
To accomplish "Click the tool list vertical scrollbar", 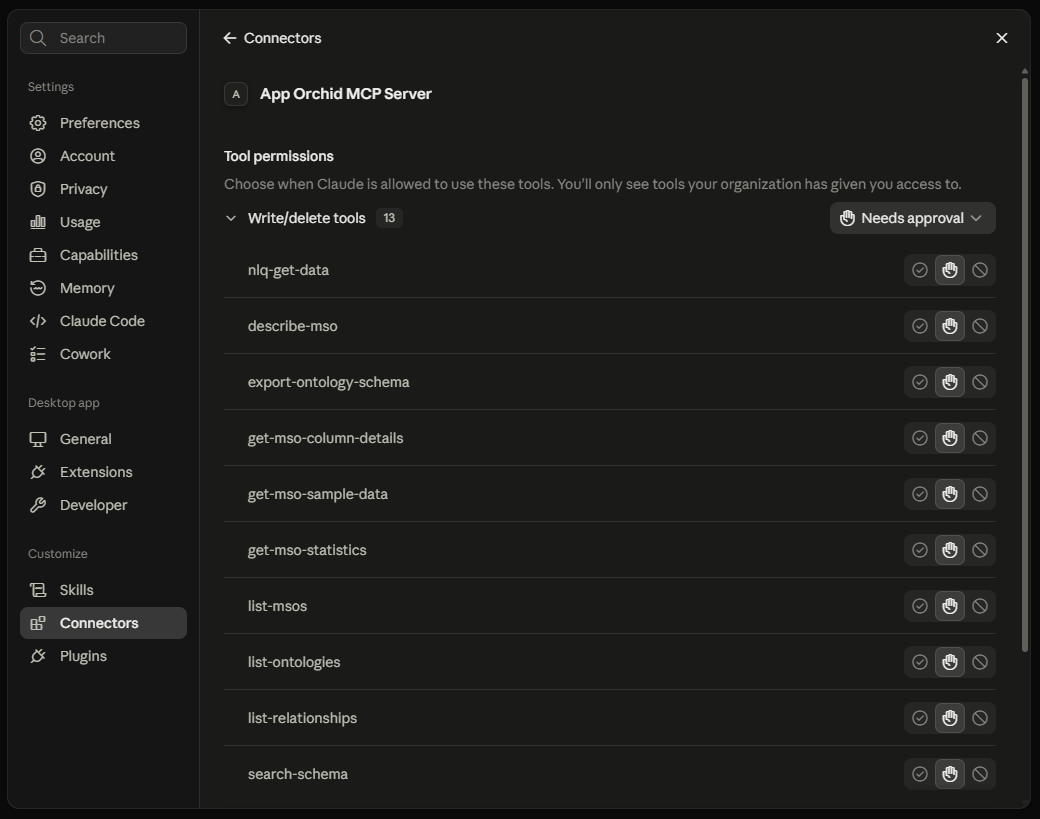I will click(x=1025, y=363).
